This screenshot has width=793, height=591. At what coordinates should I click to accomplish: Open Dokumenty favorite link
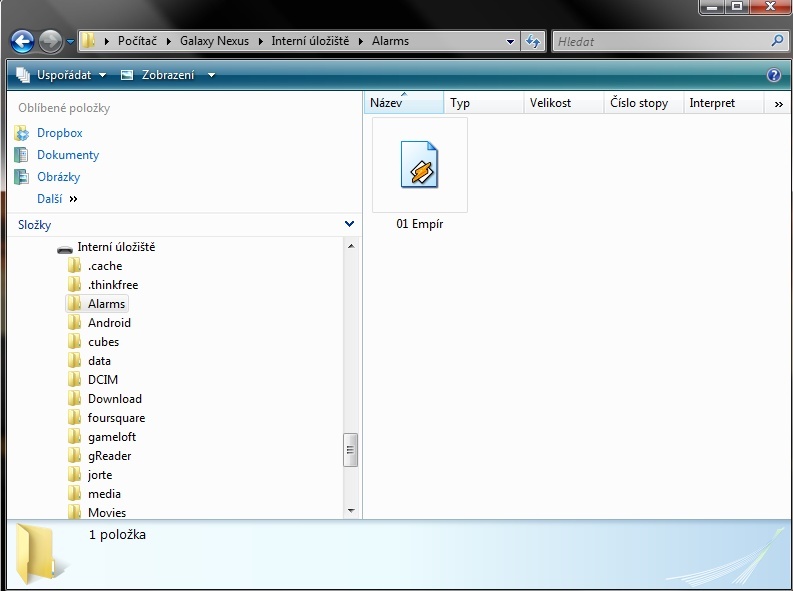pyautogui.click(x=67, y=155)
